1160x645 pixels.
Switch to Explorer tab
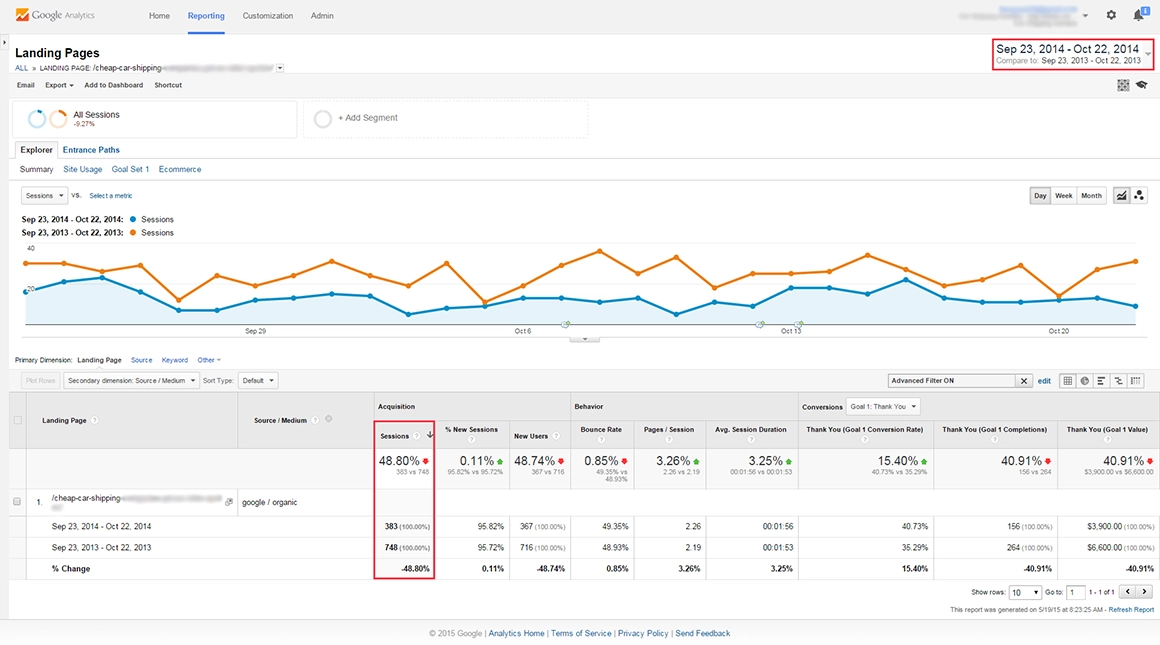point(36,149)
